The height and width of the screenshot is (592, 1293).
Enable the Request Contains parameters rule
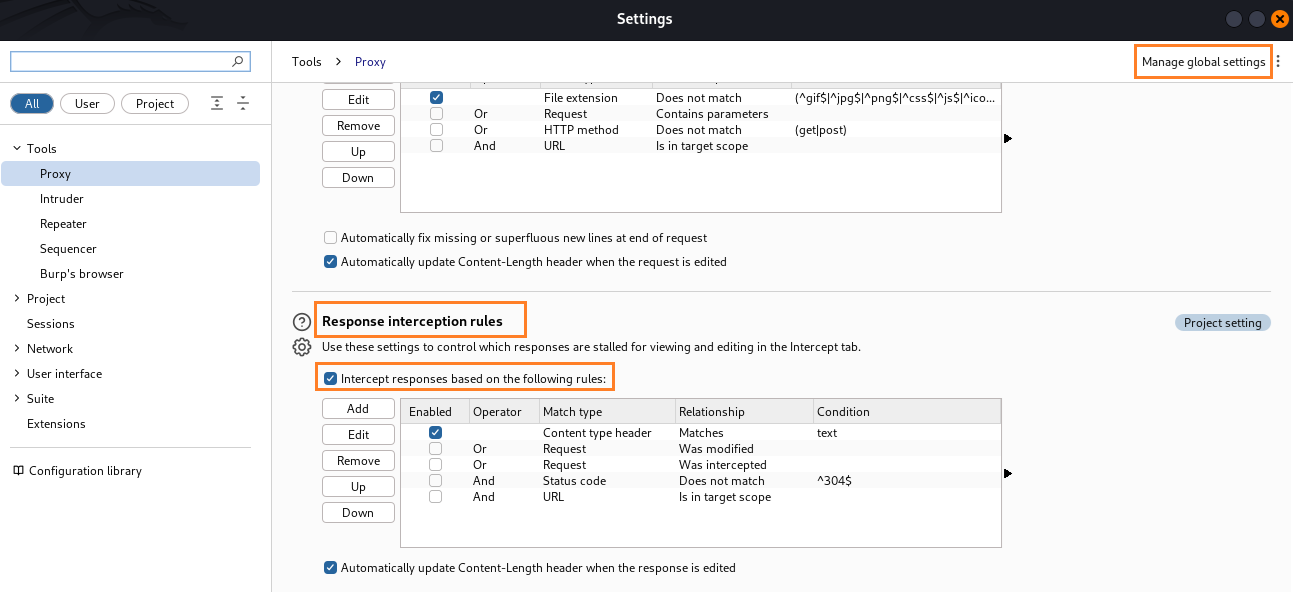pyautogui.click(x=436, y=114)
